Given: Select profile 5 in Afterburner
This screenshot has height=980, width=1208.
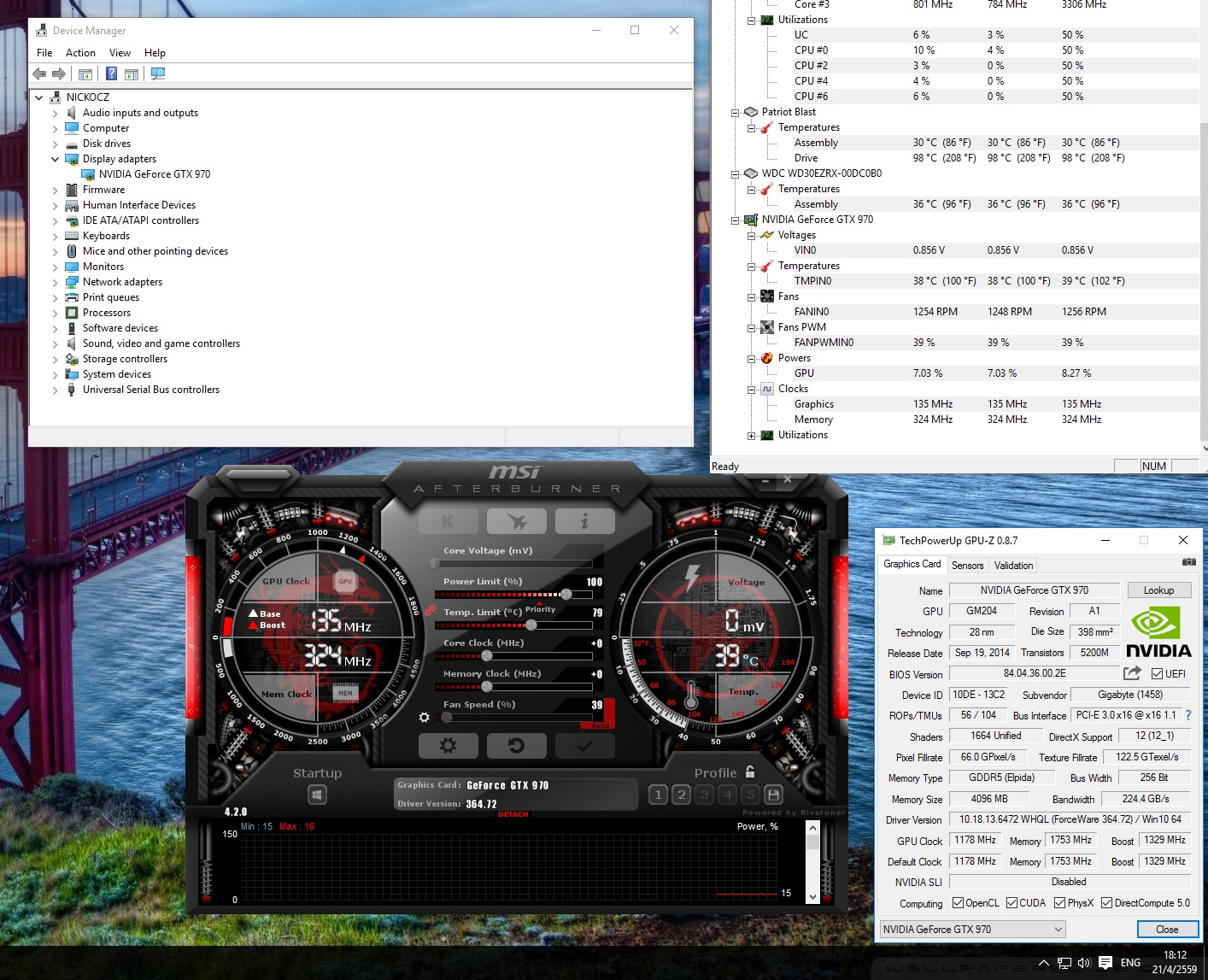Looking at the screenshot, I should point(750,795).
